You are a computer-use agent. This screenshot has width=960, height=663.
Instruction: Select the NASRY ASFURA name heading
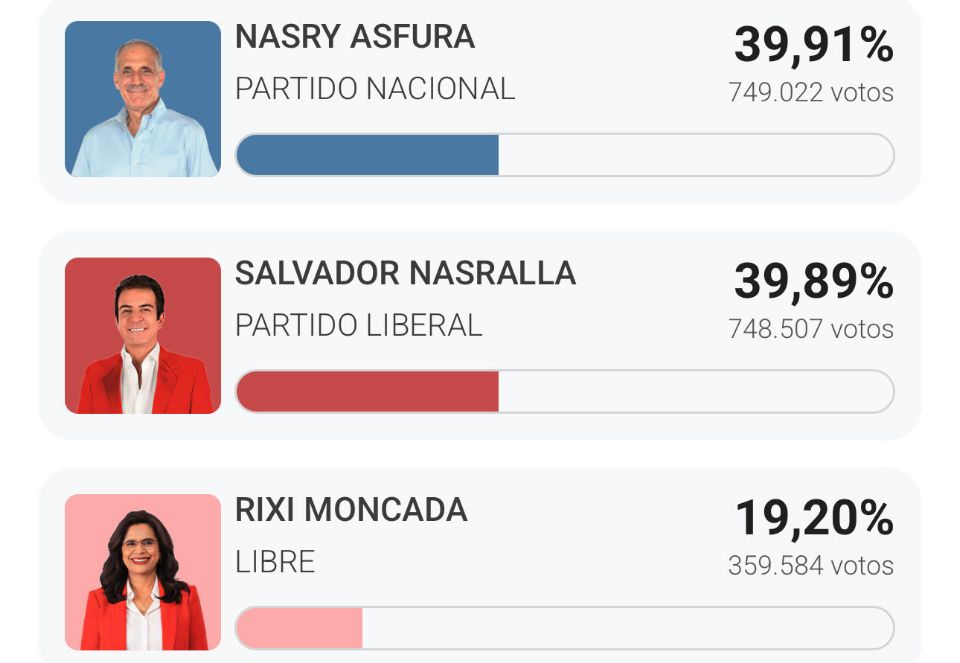pos(354,38)
